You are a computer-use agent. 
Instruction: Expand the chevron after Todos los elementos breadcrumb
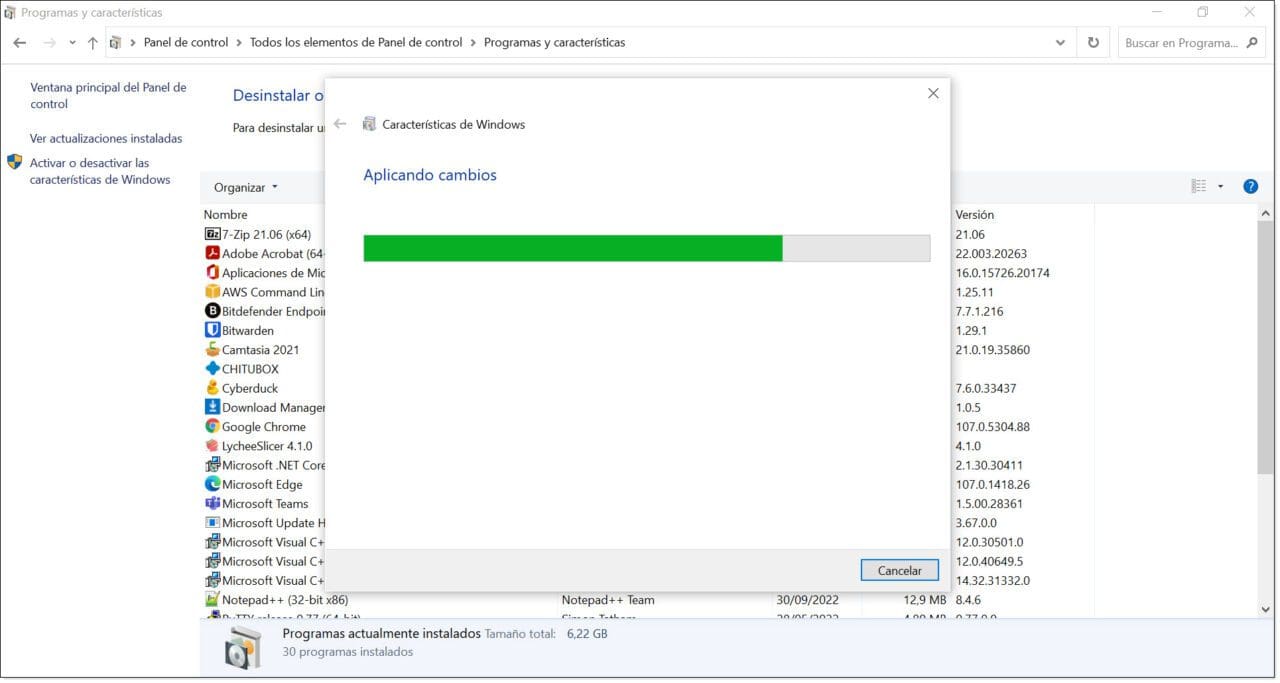(x=473, y=43)
